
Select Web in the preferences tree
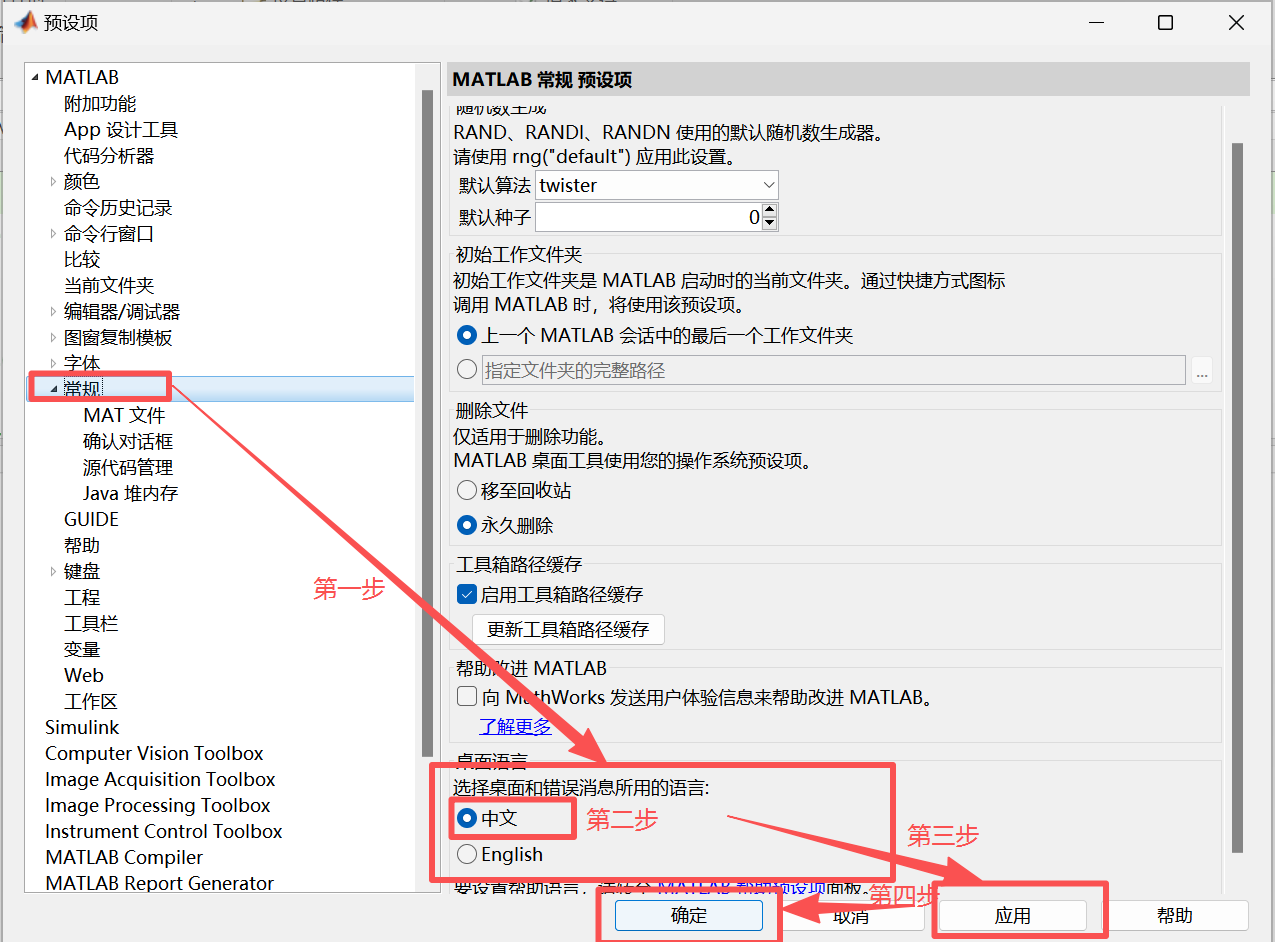[84, 676]
